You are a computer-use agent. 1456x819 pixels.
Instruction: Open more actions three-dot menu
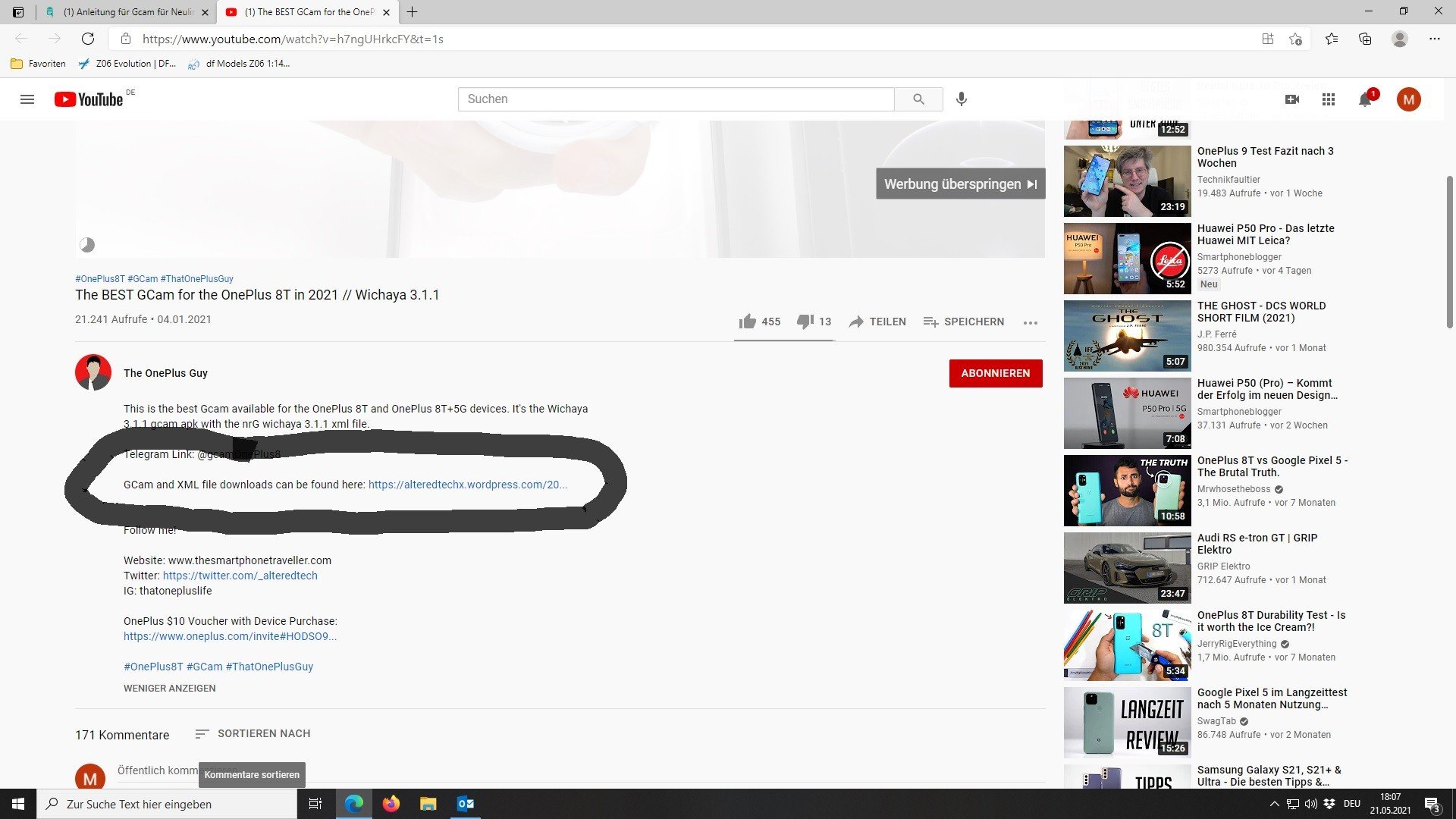tap(1030, 322)
